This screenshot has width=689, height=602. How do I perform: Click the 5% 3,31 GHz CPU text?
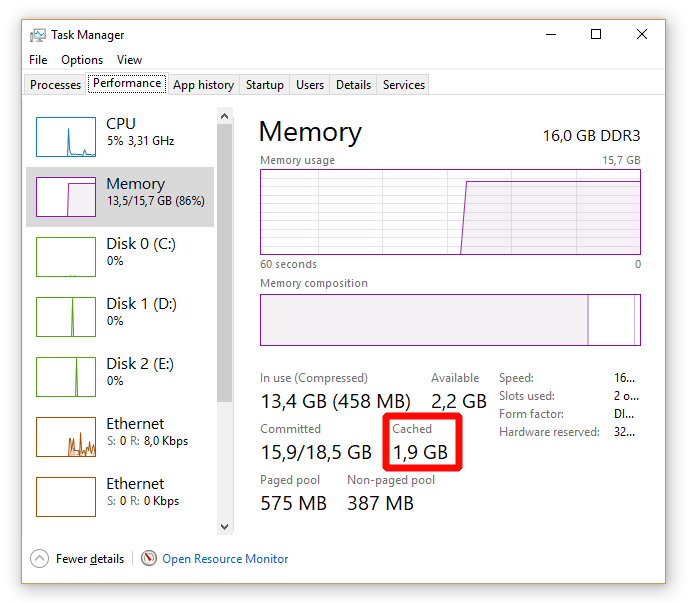pos(141,141)
